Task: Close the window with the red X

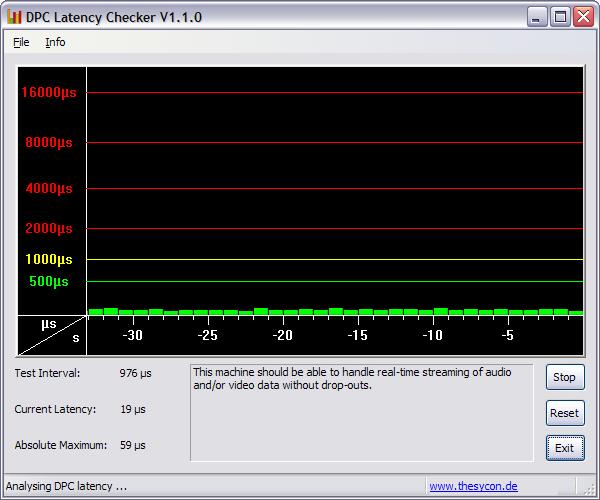Action: [x=583, y=17]
